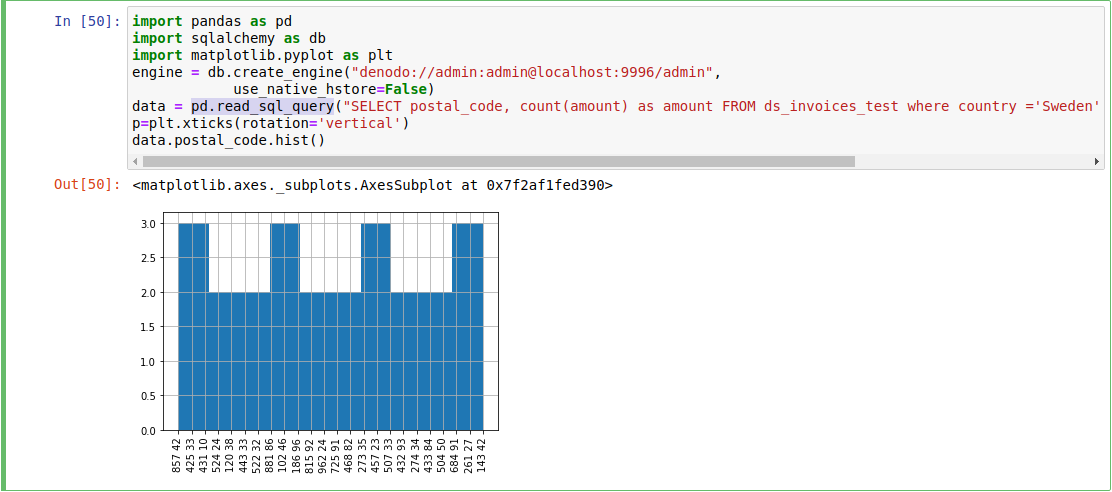Click the 433 84 x-axis label
The width and height of the screenshot is (1112, 492).
point(430,454)
